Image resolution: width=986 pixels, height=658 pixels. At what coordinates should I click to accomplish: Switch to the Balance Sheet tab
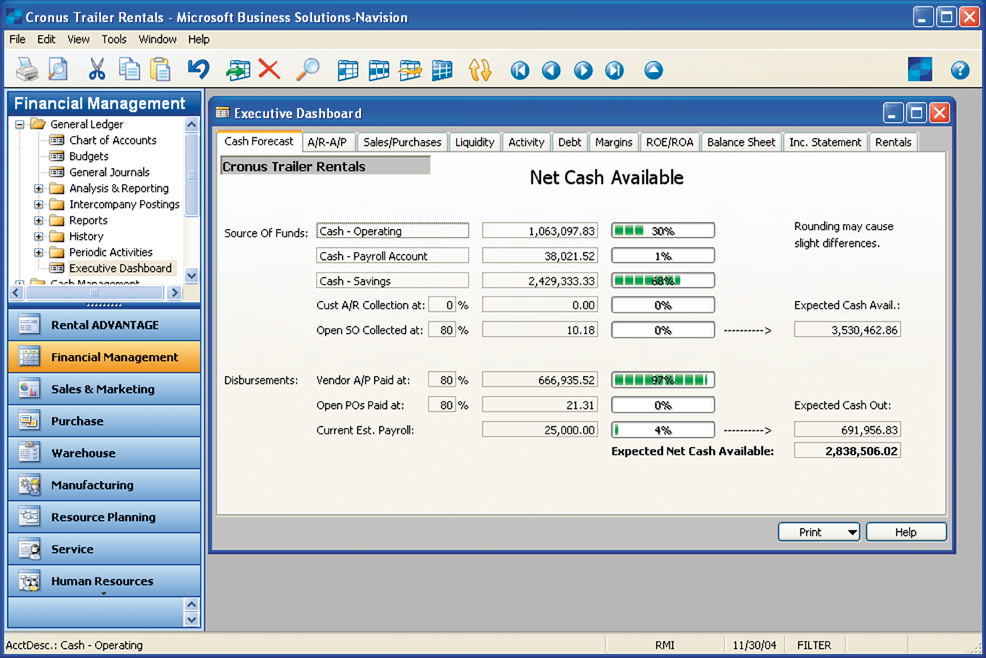tap(741, 142)
